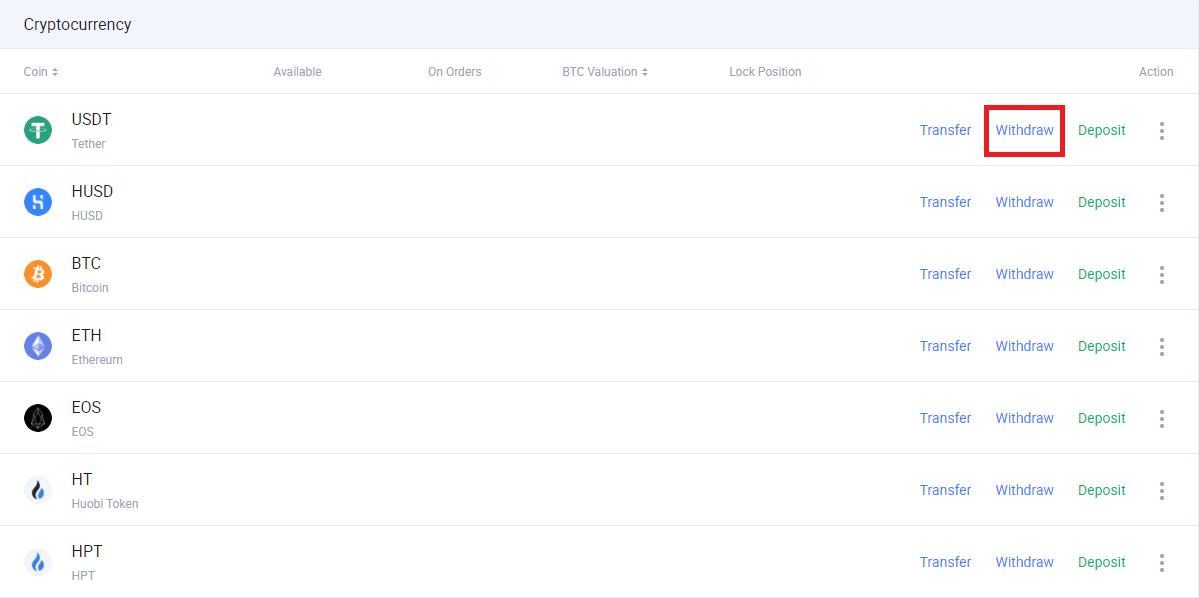
Task: Open more actions menu for HPT
Action: 1162,562
